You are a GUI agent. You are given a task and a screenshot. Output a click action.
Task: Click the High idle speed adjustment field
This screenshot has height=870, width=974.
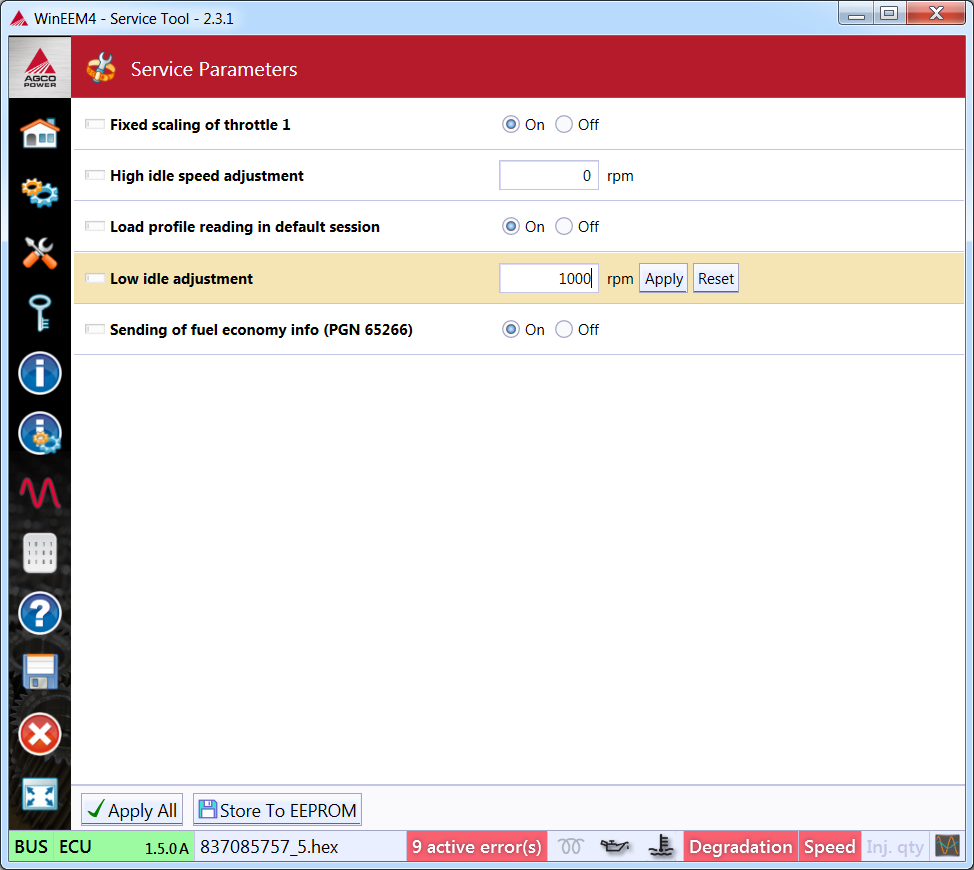[548, 176]
